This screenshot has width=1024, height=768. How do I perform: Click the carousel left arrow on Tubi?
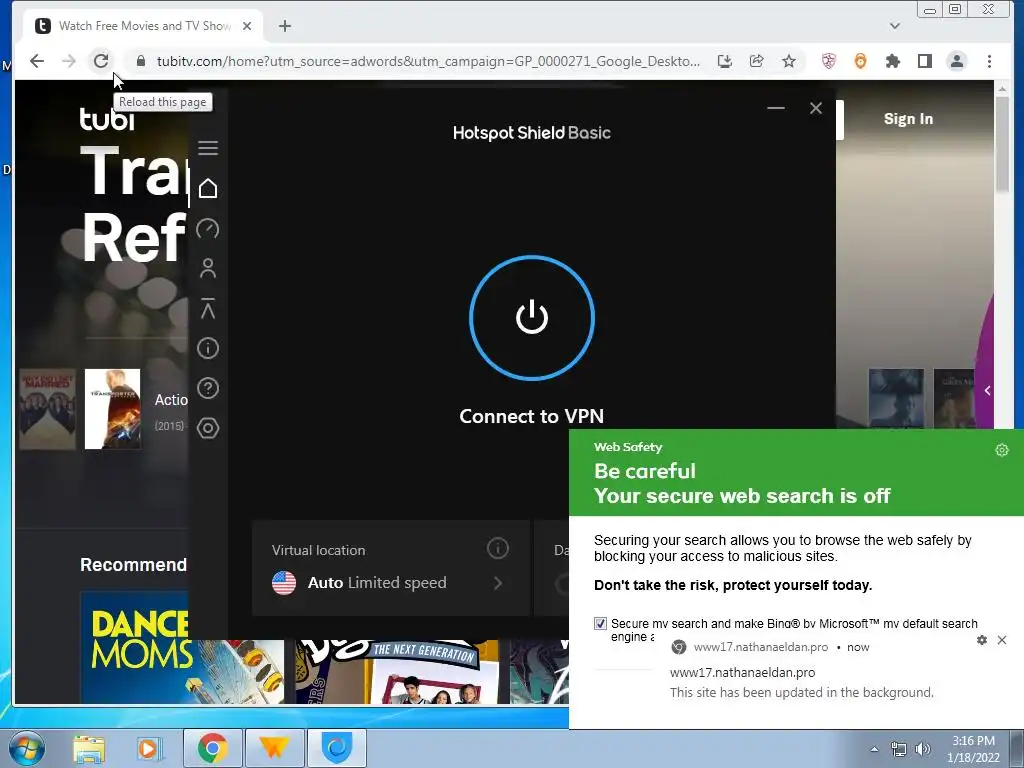pyautogui.click(x=987, y=391)
